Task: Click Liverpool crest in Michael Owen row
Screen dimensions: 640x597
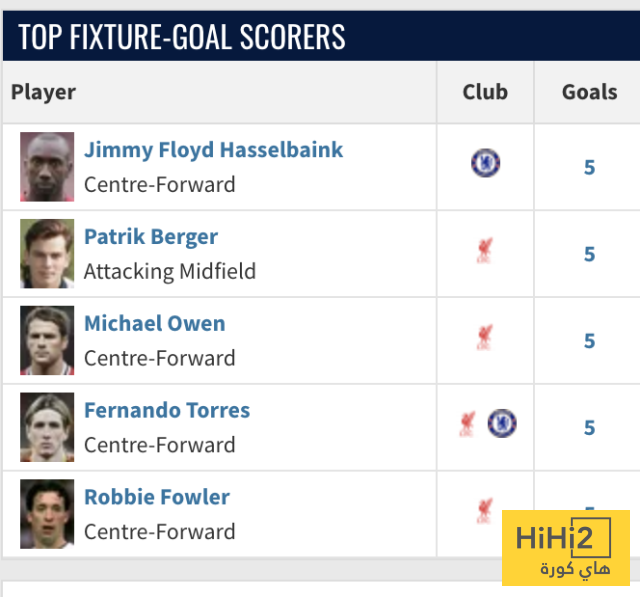Action: coord(485,337)
